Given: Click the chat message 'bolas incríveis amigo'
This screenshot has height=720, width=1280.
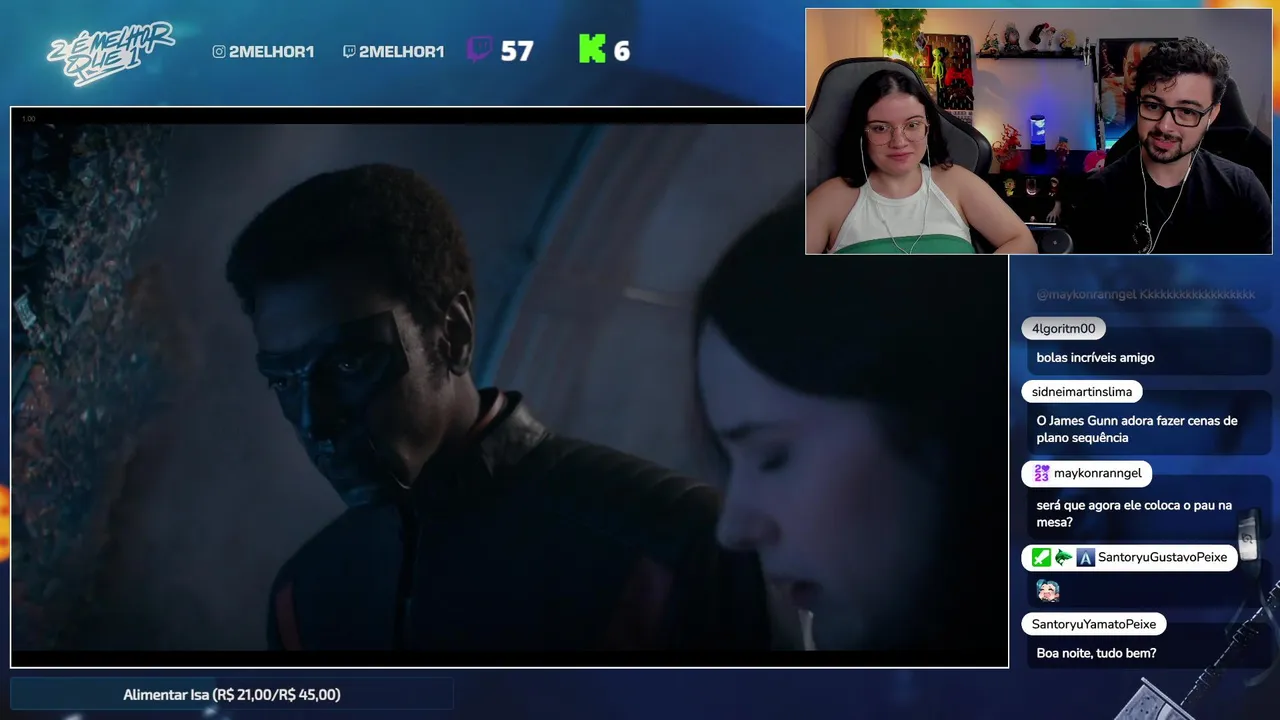Looking at the screenshot, I should (x=1095, y=357).
